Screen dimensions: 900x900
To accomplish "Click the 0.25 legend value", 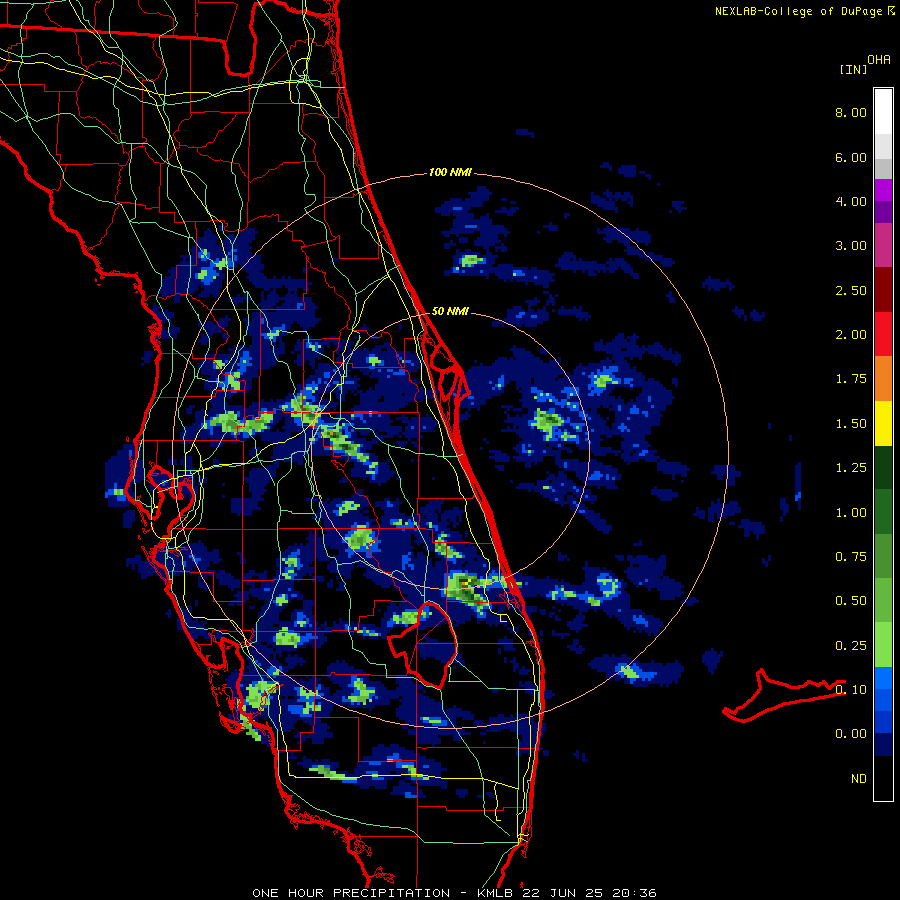I will [851, 646].
